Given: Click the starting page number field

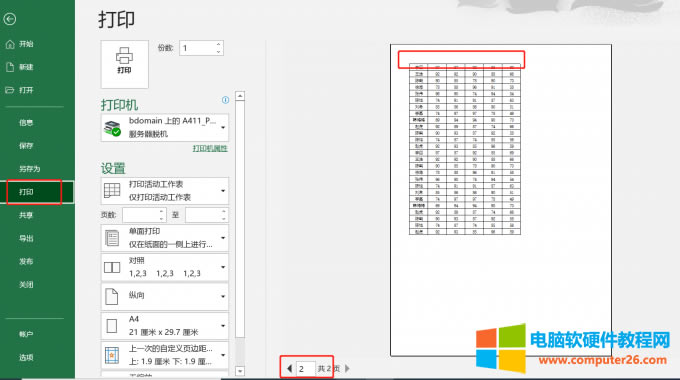Looking at the screenshot, I should tap(141, 215).
